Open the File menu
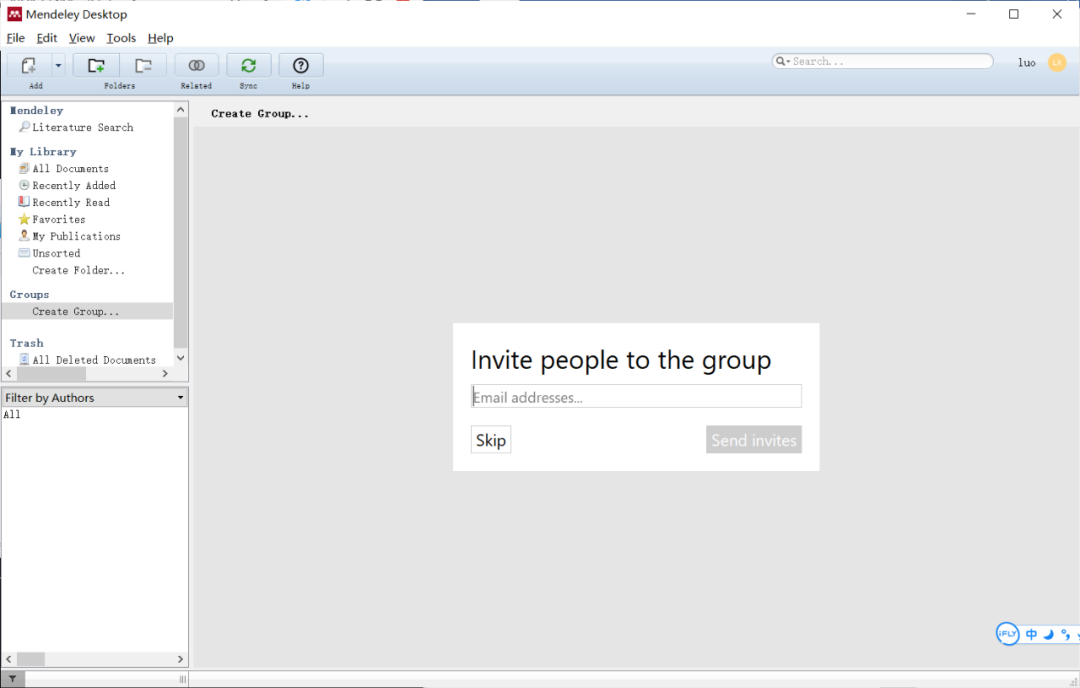 pos(15,38)
